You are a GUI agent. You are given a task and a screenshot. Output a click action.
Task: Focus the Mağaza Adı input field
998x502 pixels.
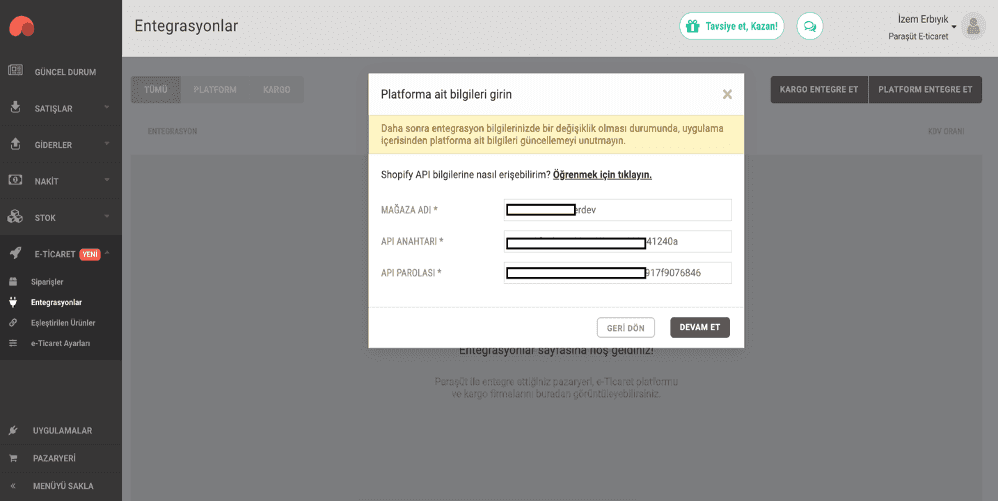[617, 210]
